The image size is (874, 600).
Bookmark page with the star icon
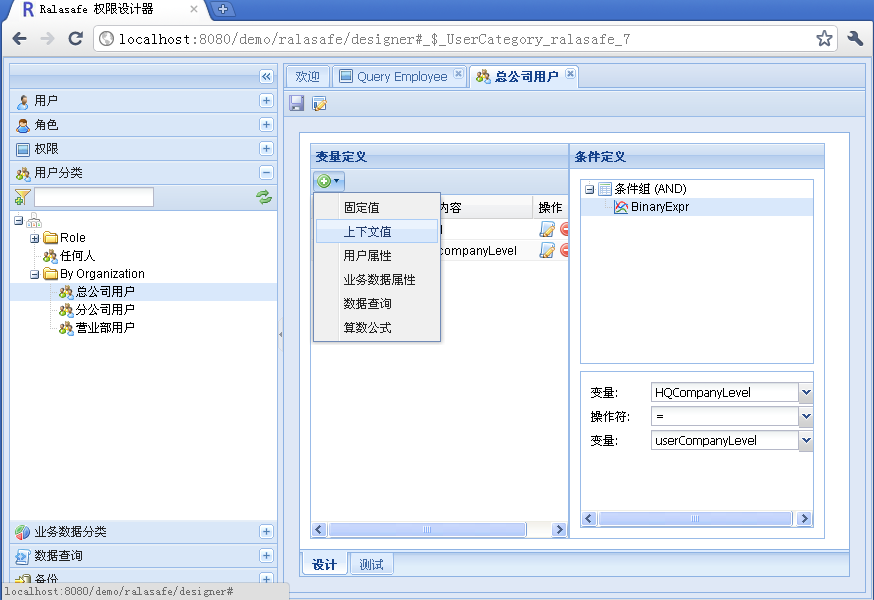tap(824, 39)
